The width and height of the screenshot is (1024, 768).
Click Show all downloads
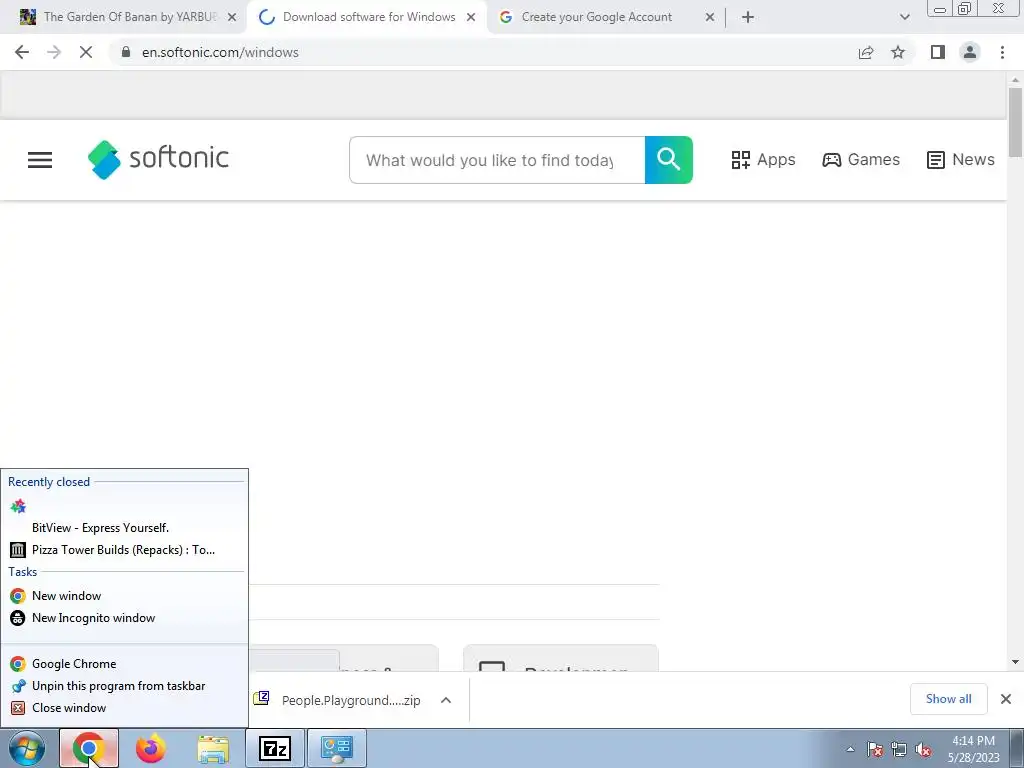pyautogui.click(x=948, y=699)
